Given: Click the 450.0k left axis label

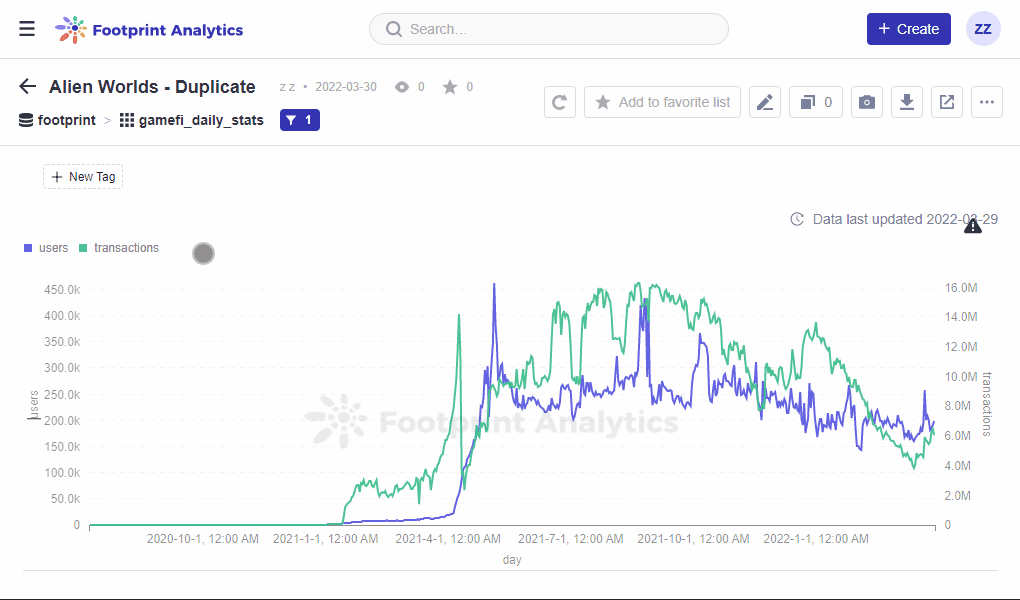Looking at the screenshot, I should click(x=62, y=290).
